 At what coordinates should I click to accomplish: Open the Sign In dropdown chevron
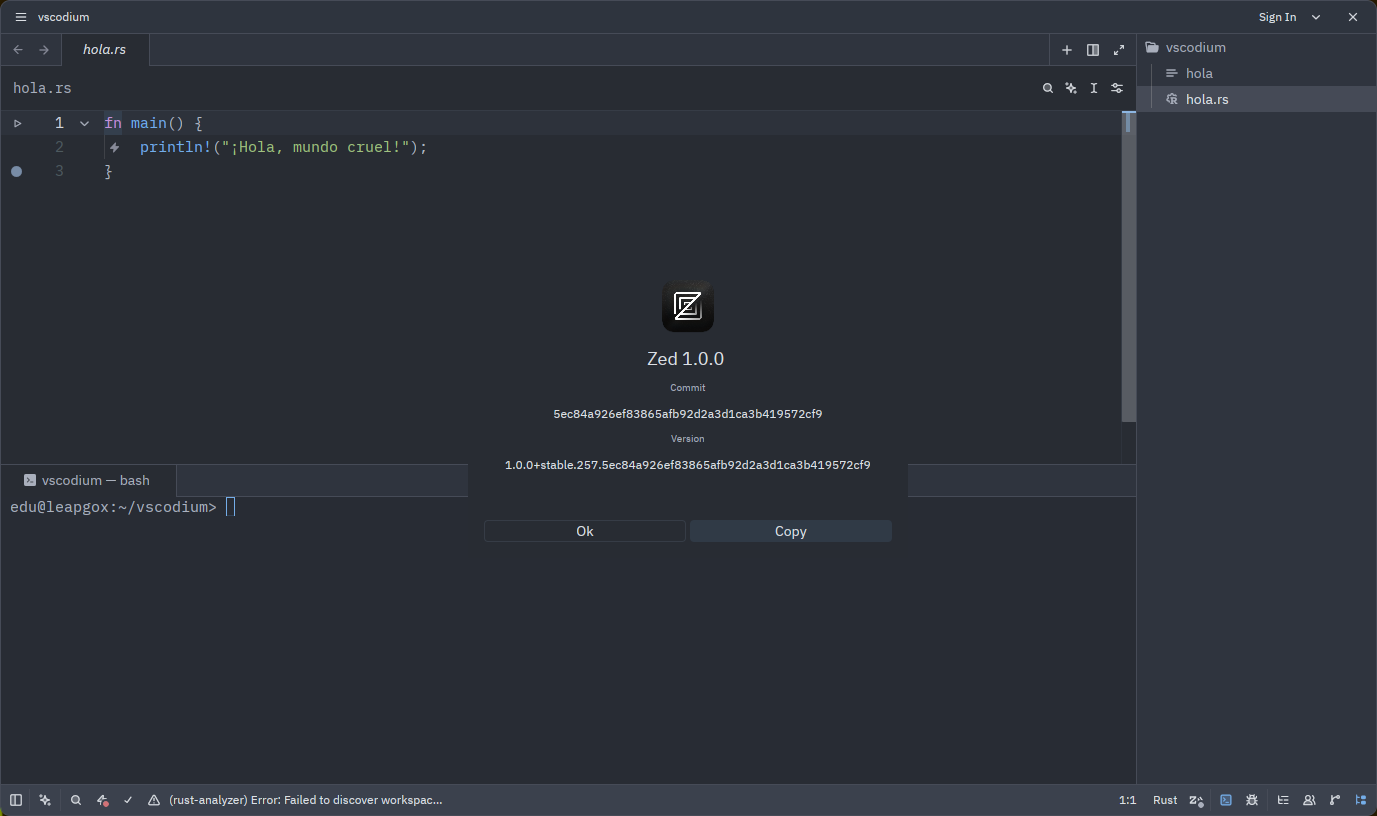click(1316, 17)
